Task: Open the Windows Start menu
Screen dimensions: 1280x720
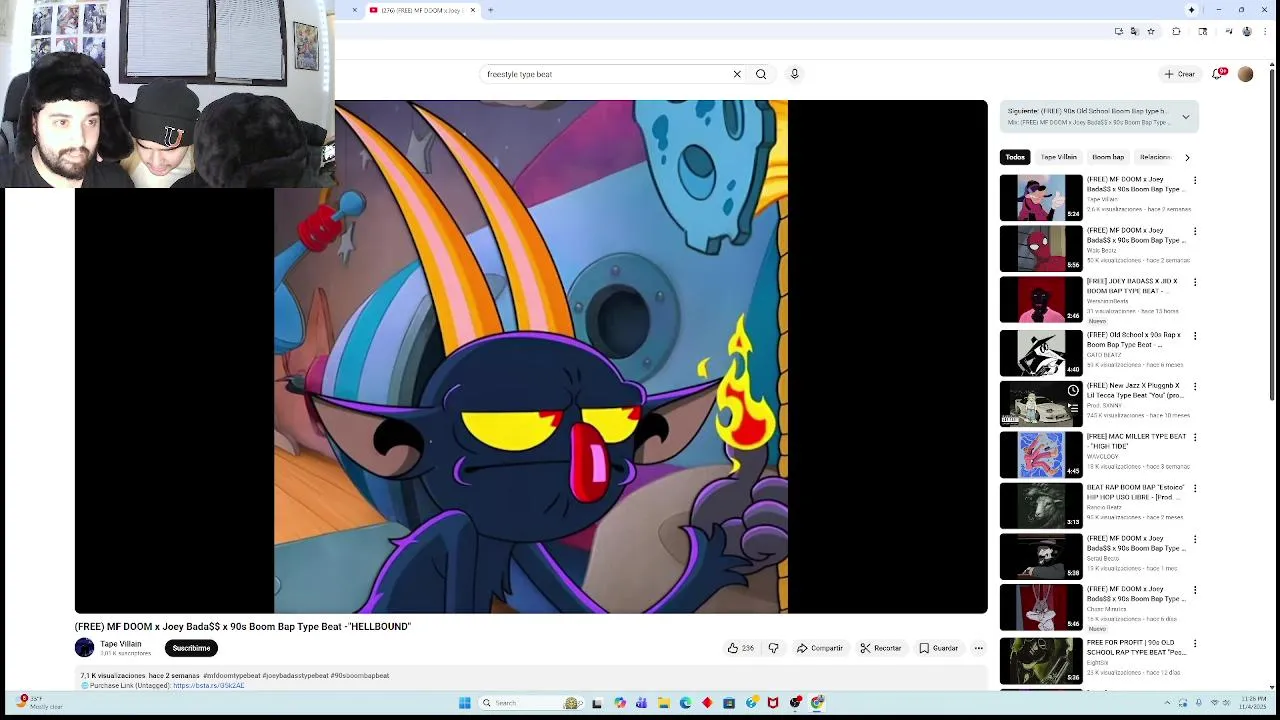Action: point(465,703)
